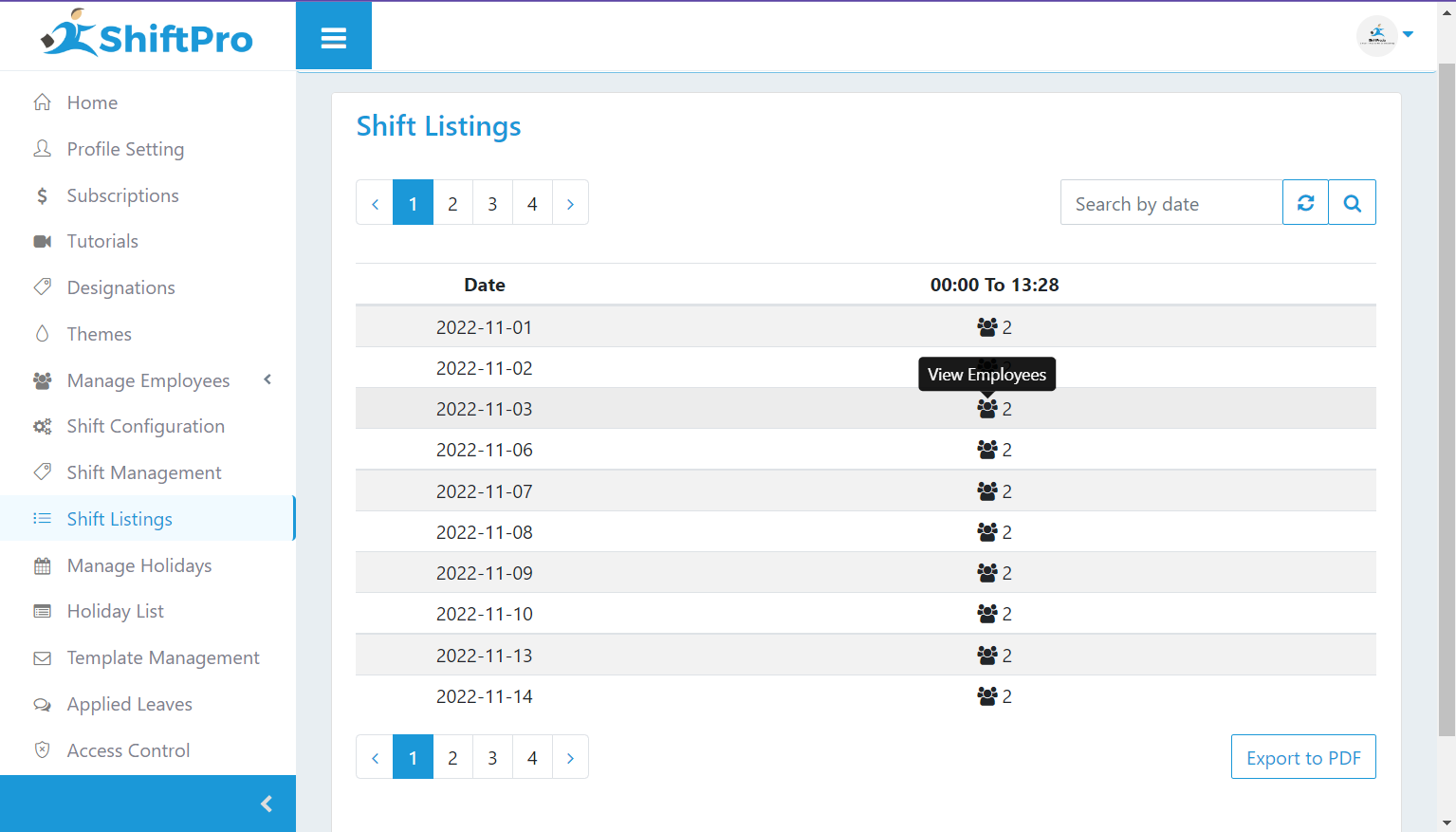
Task: Open Shift Configuration gears icon
Action: coord(42,425)
